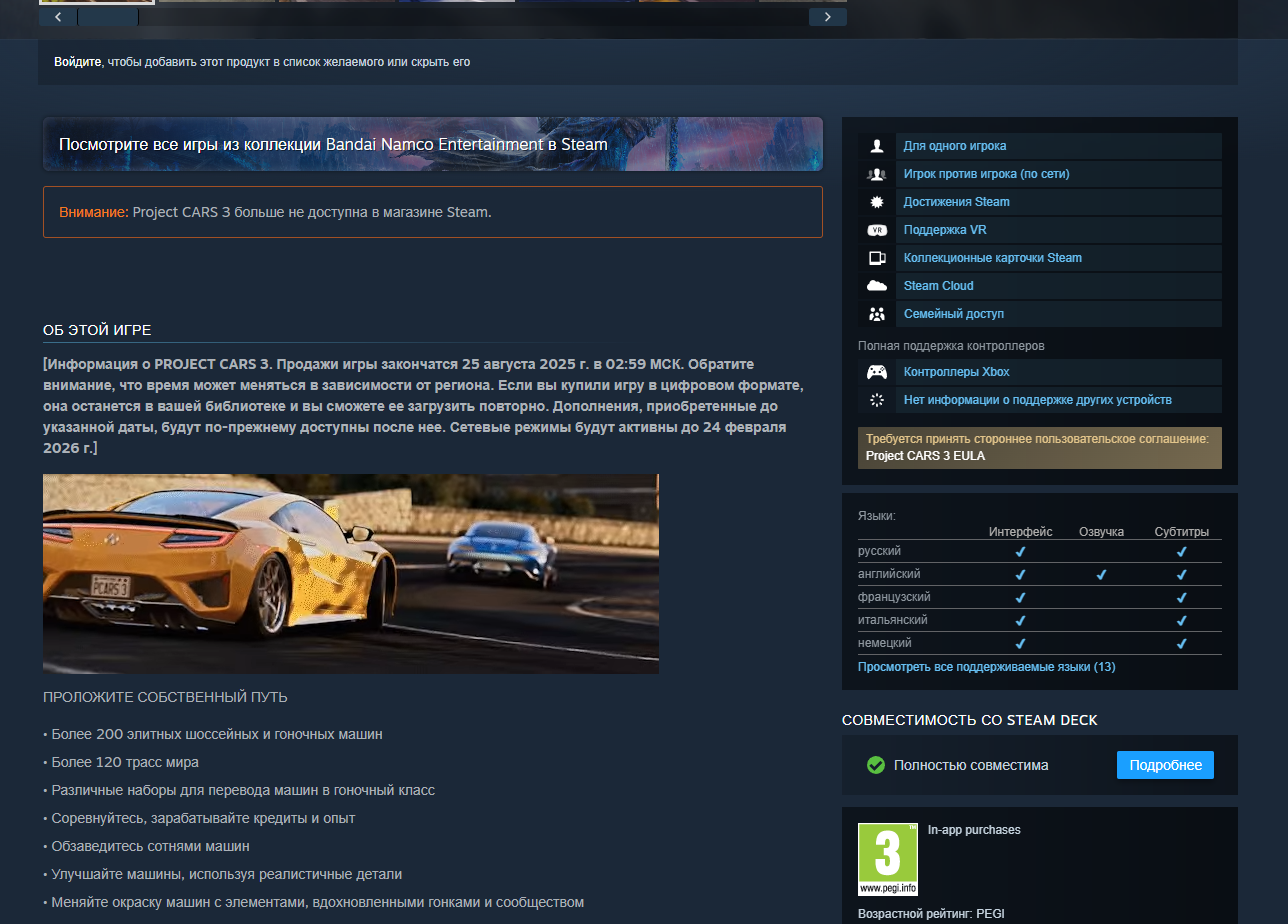Open the Bandai Namco Entertainment collection banner
1288x924 pixels.
tap(433, 144)
